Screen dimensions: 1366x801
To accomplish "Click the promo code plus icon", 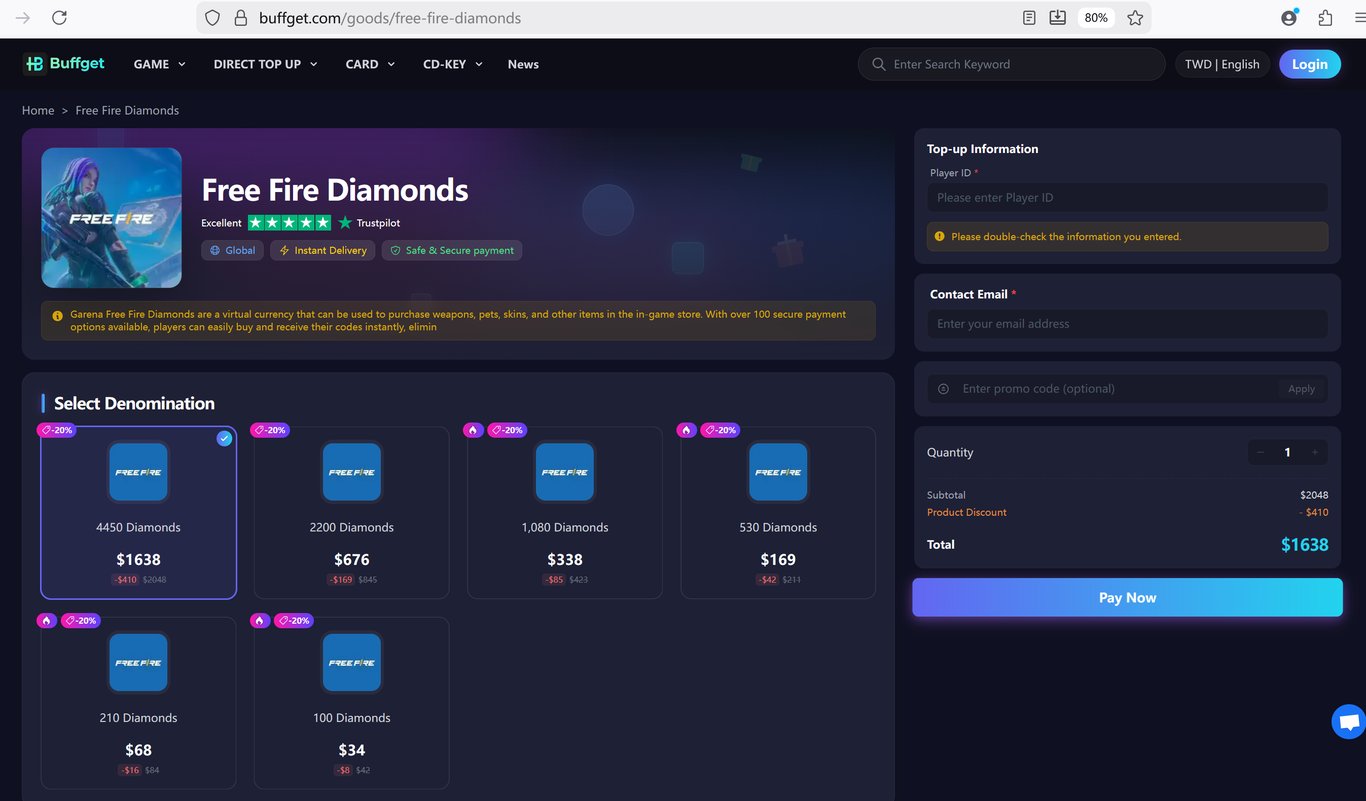I will click(x=943, y=389).
